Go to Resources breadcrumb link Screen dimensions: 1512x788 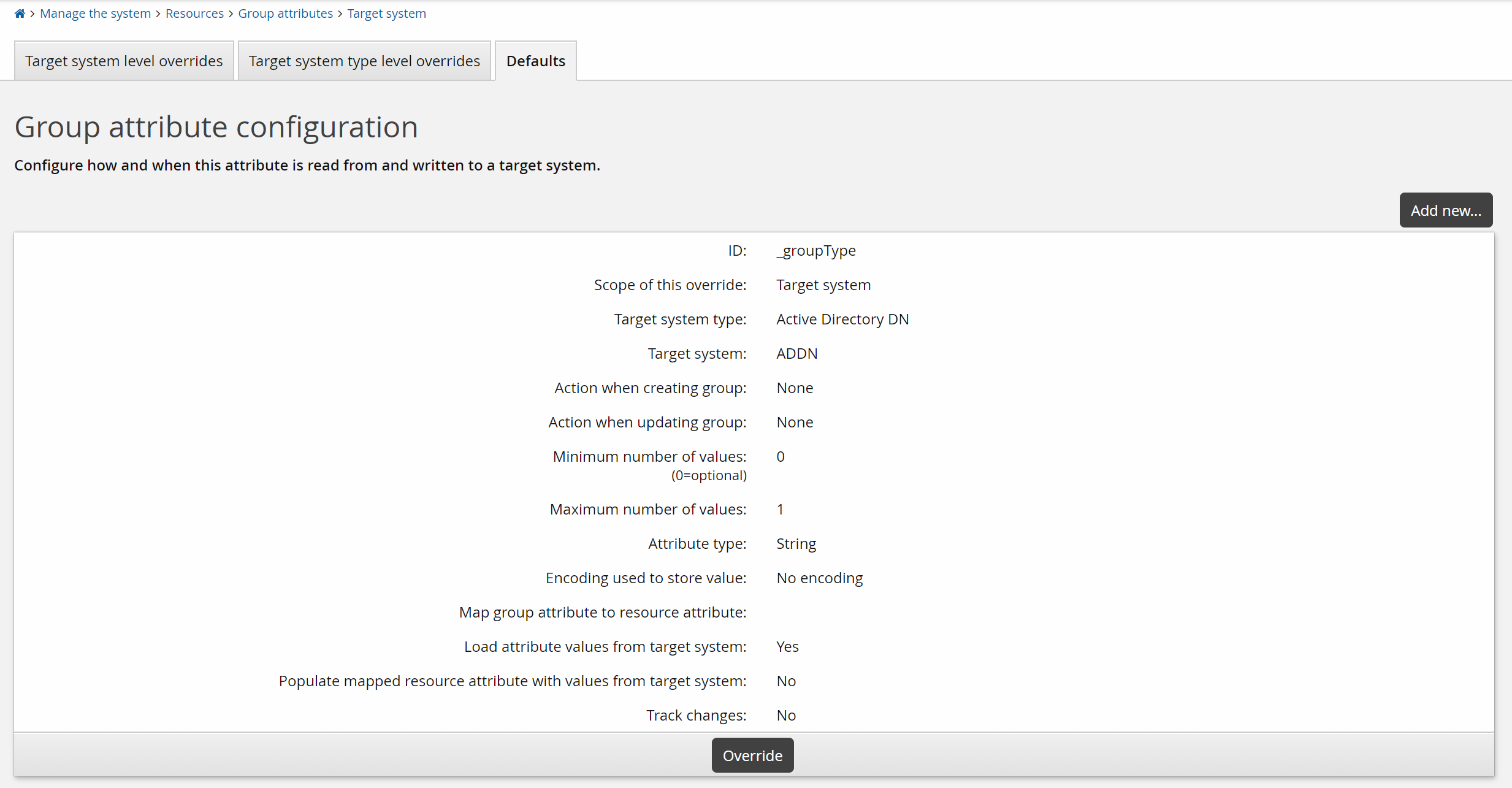(x=194, y=13)
